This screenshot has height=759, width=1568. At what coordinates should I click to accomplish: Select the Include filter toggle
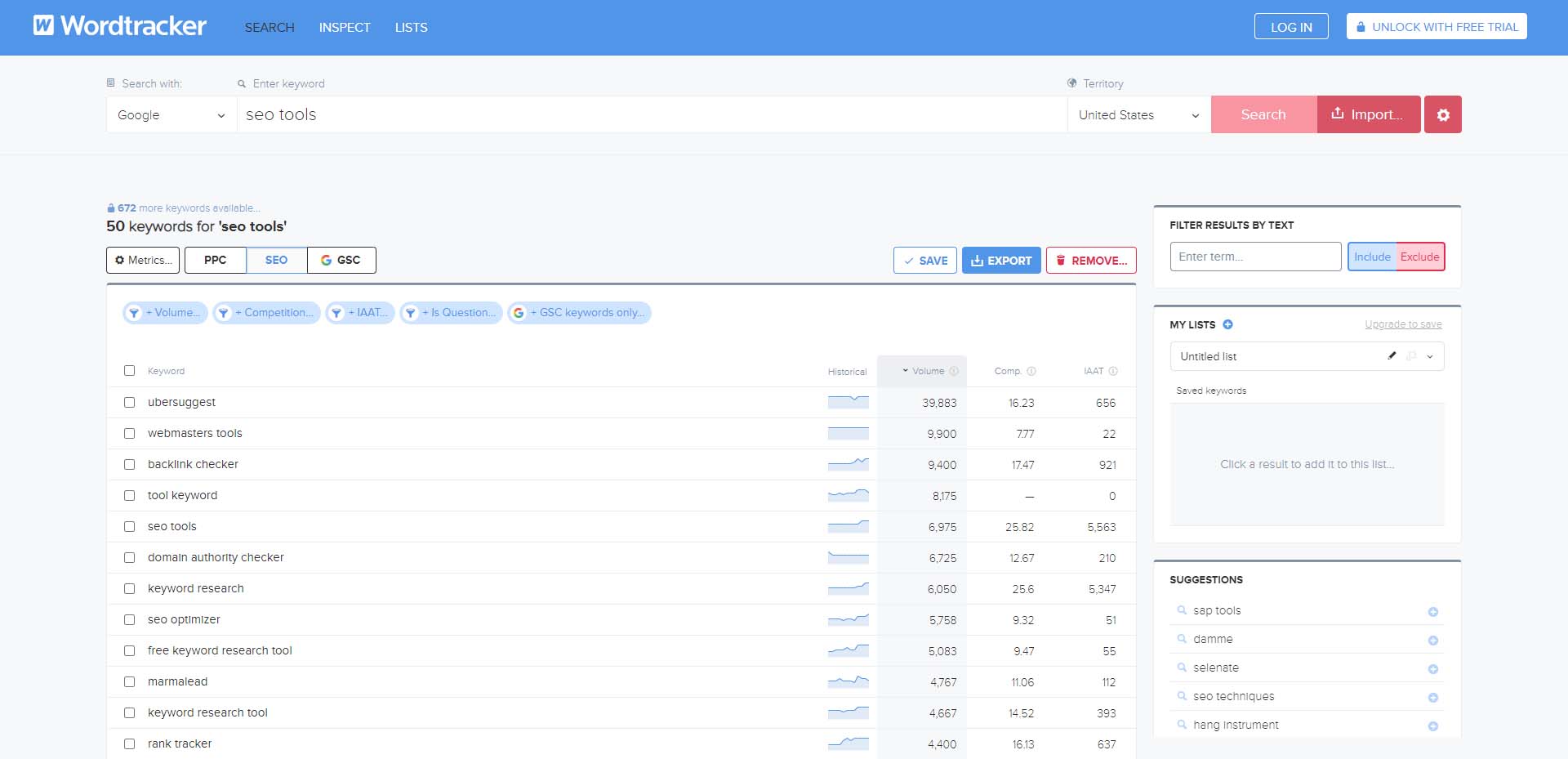pos(1372,257)
